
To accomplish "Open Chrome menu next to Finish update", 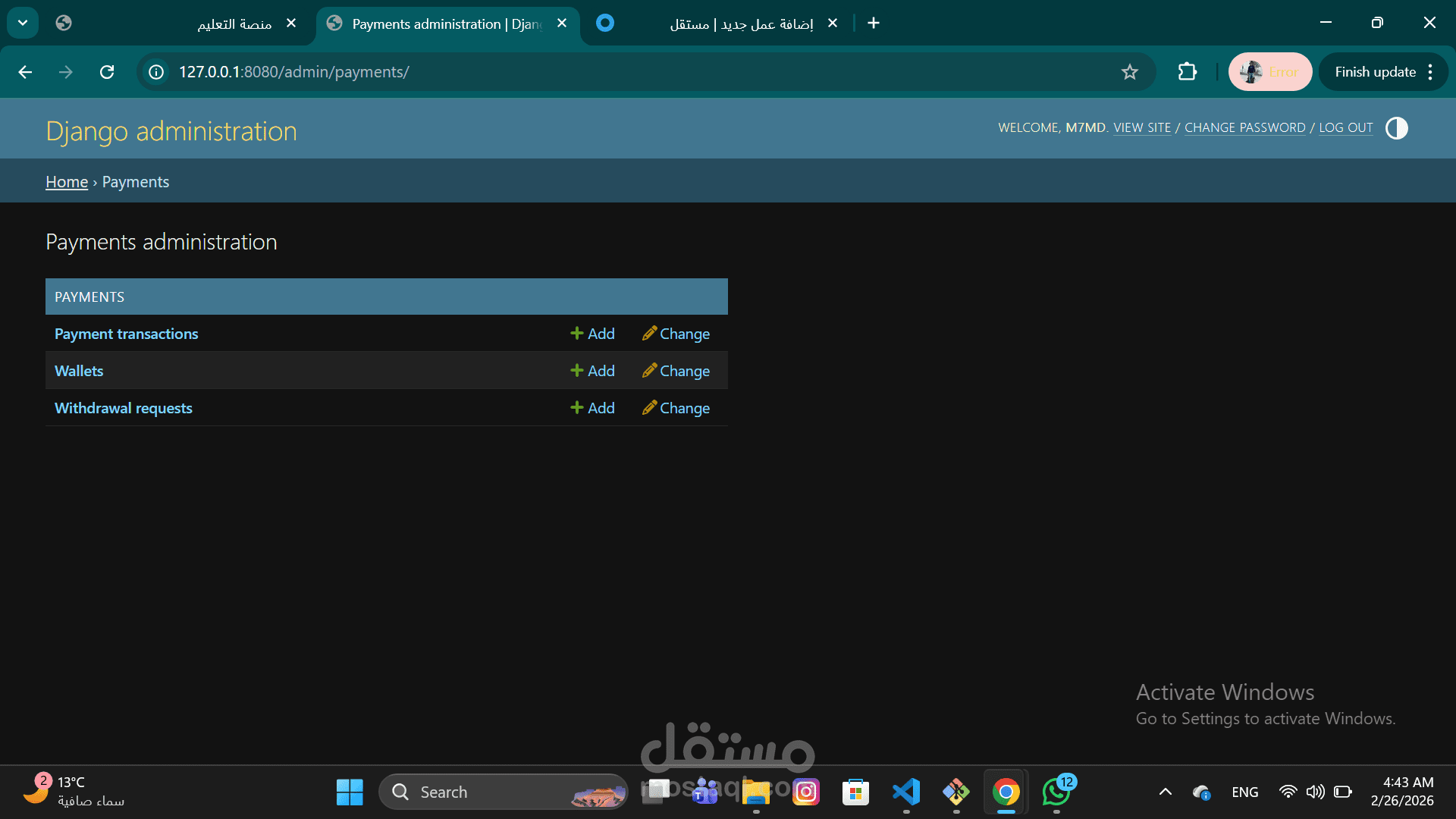I will [1430, 72].
